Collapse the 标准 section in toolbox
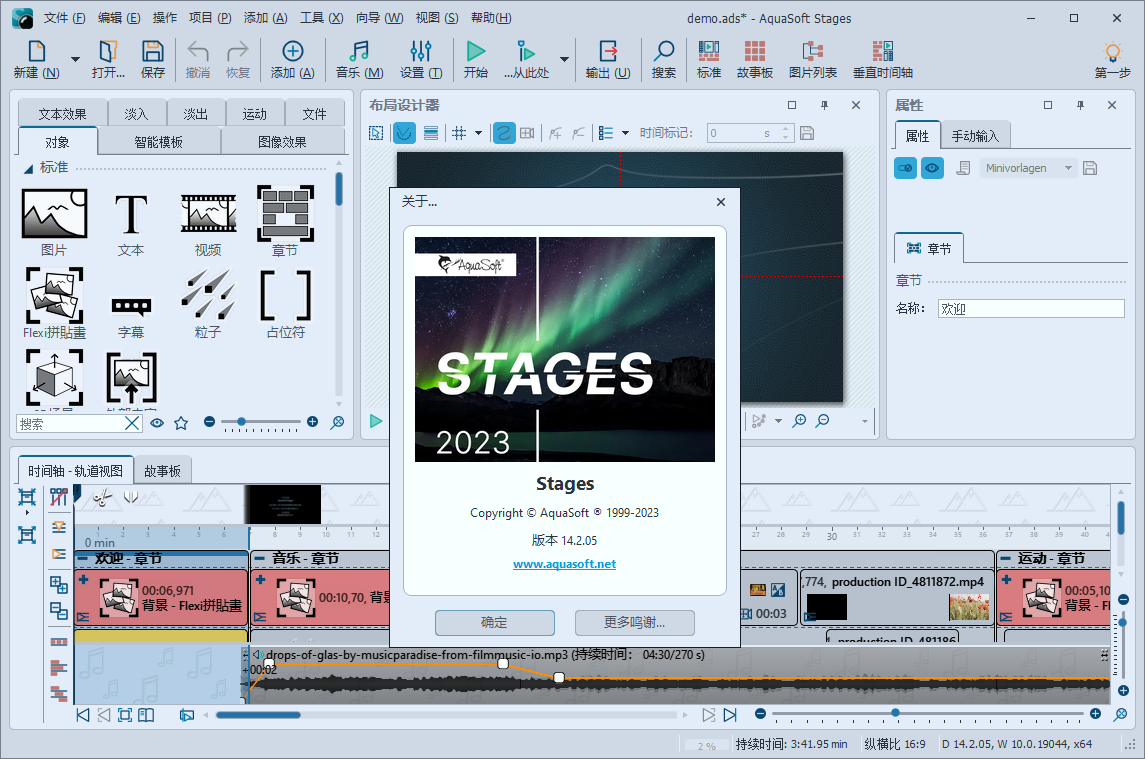The width and height of the screenshot is (1145, 759). (x=28, y=168)
